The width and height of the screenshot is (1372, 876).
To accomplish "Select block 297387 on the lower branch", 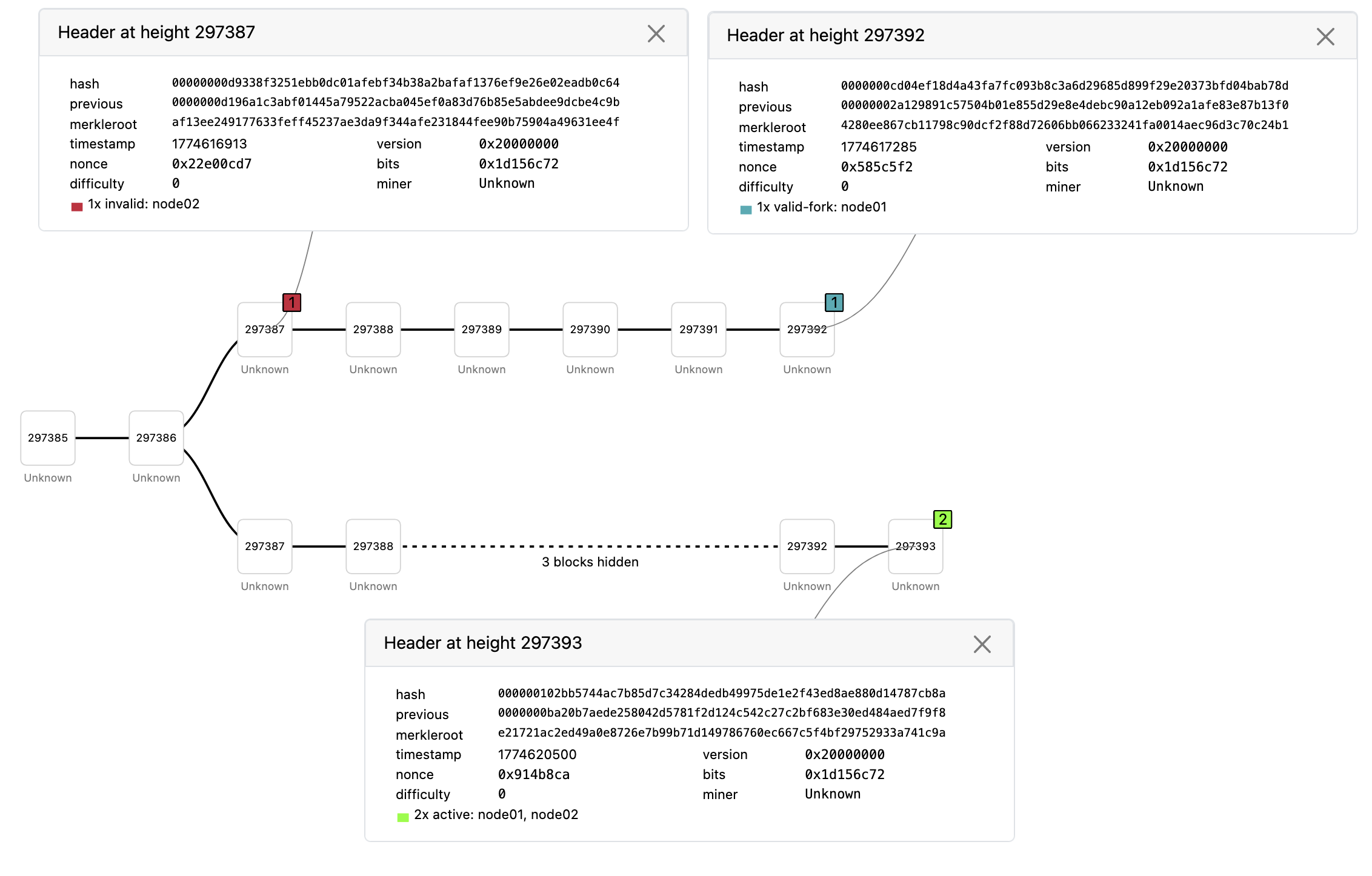I will coord(265,546).
